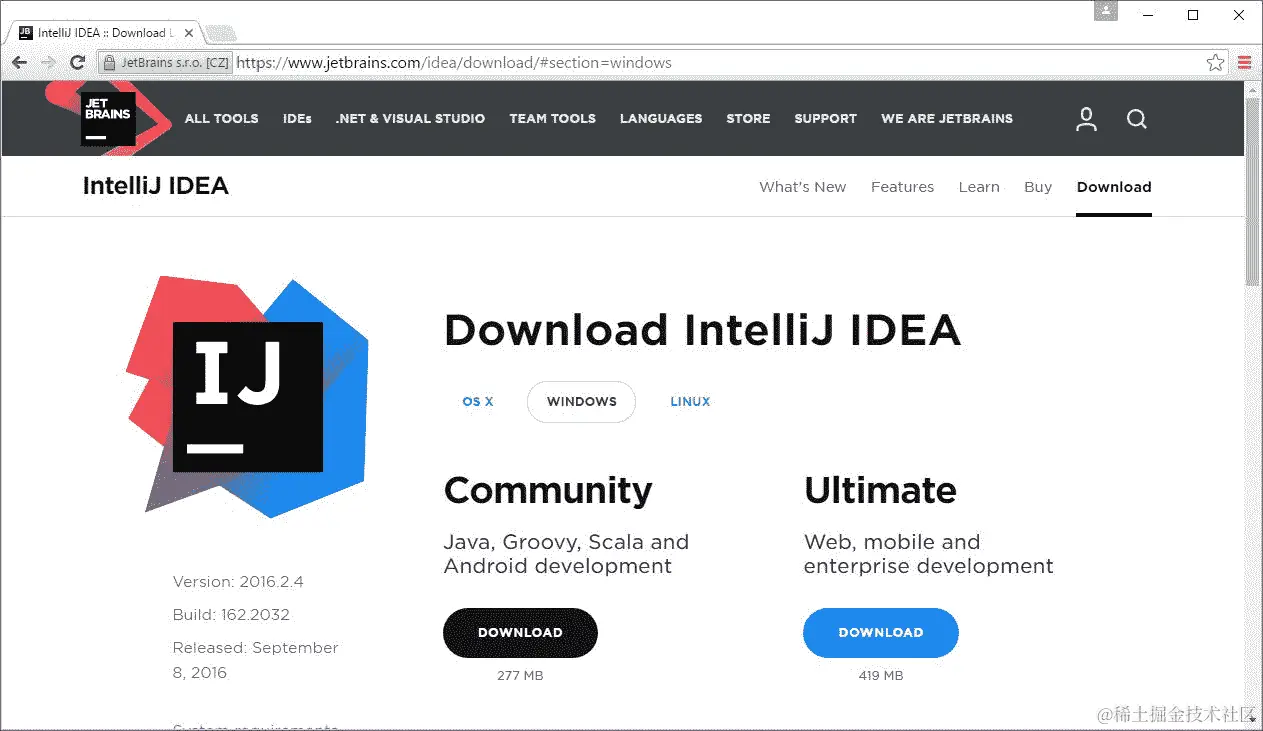This screenshot has width=1263, height=731.
Task: Open IDEs navigation menu
Action: (297, 118)
